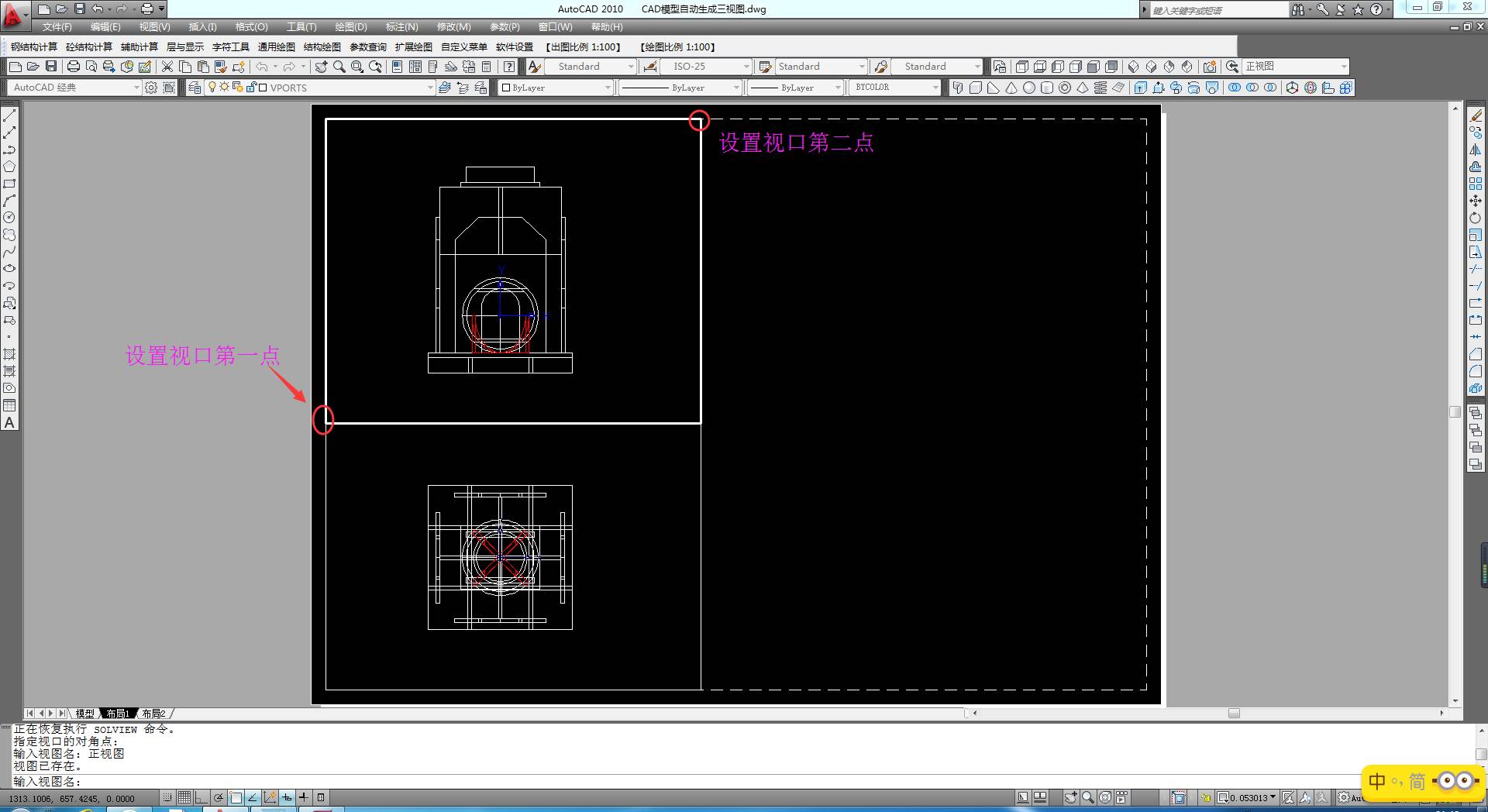Select the Cylinder solid tool
1488x812 pixels.
click(1047, 88)
